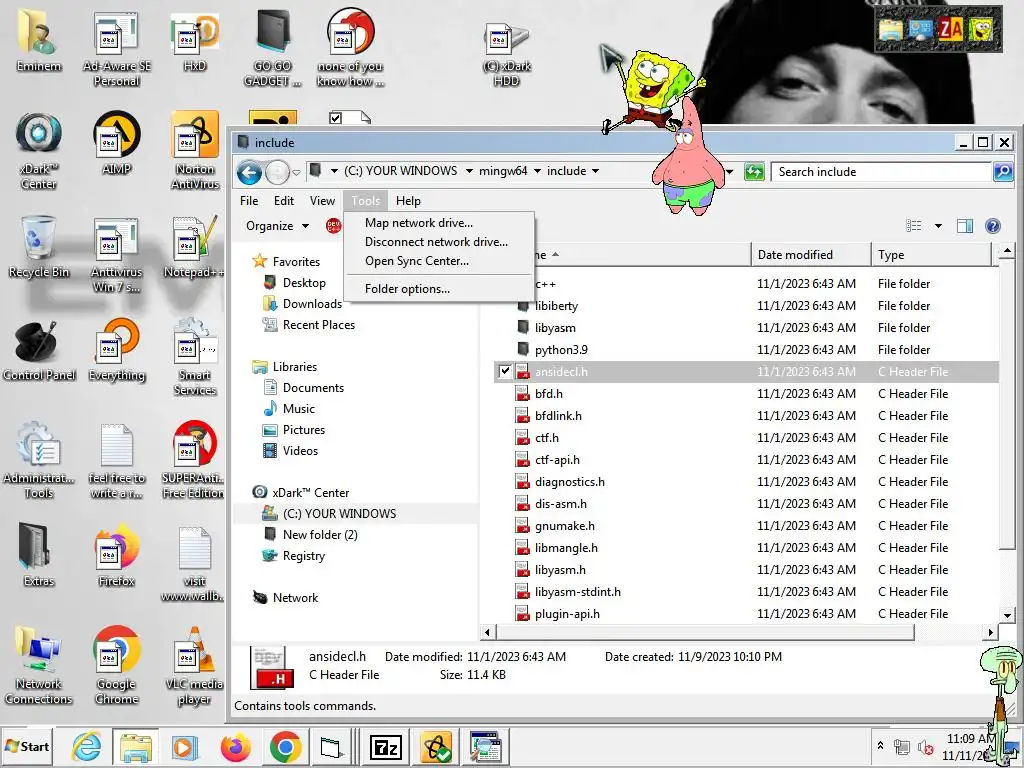
Task: Click the Internet Explorer taskbar icon
Action: point(86,746)
